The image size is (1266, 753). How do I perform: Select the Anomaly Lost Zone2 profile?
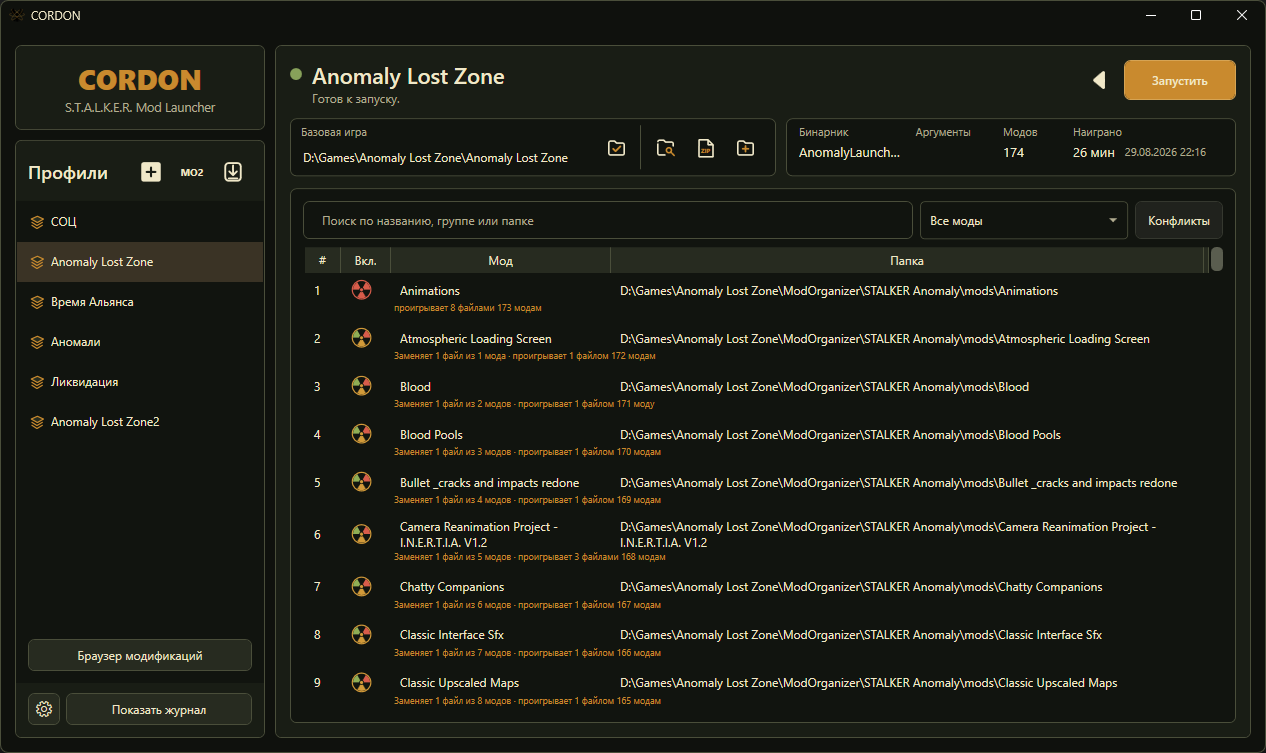coord(140,422)
